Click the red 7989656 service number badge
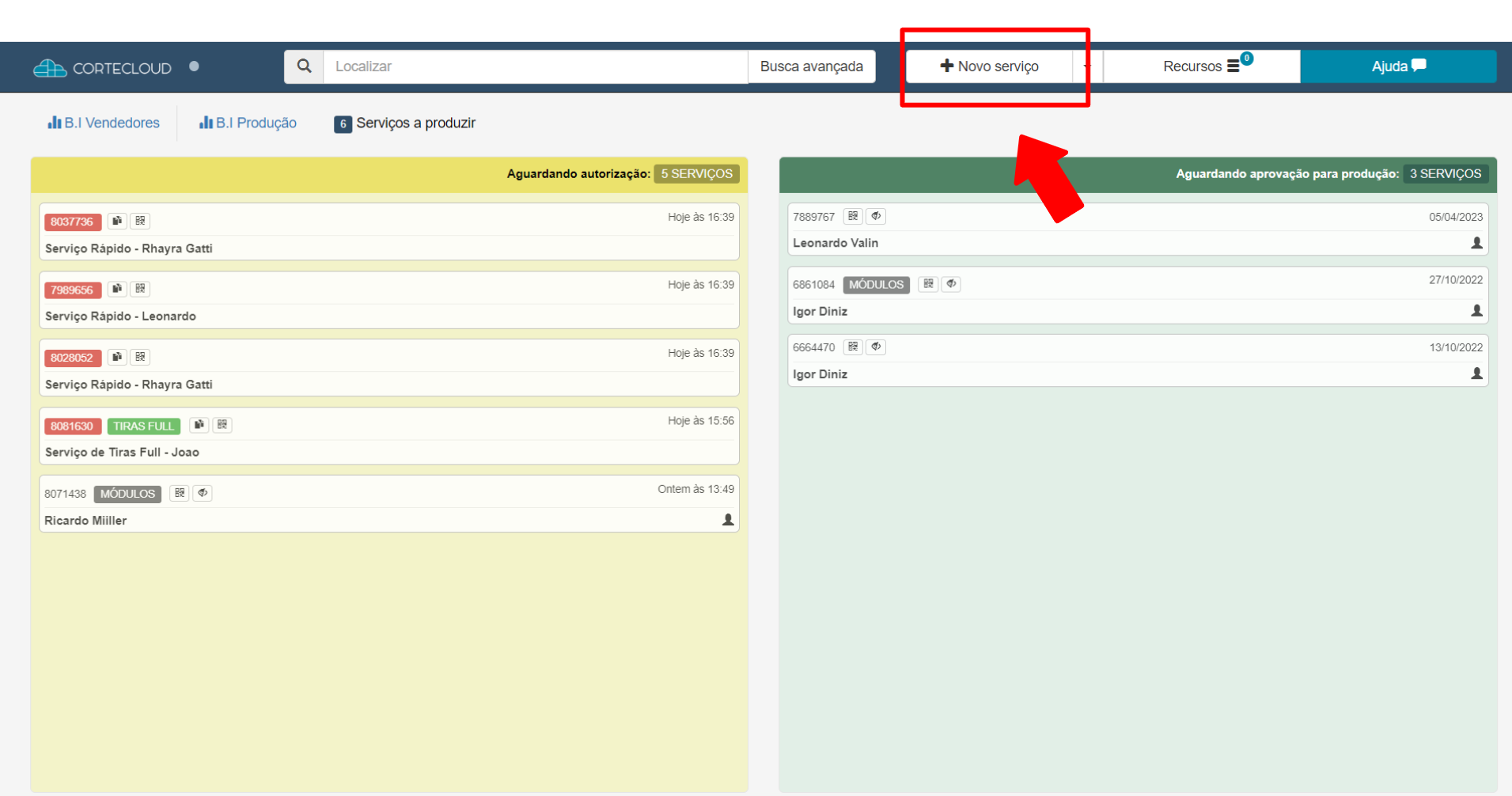Viewport: 1512px width, 796px height. tap(72, 290)
